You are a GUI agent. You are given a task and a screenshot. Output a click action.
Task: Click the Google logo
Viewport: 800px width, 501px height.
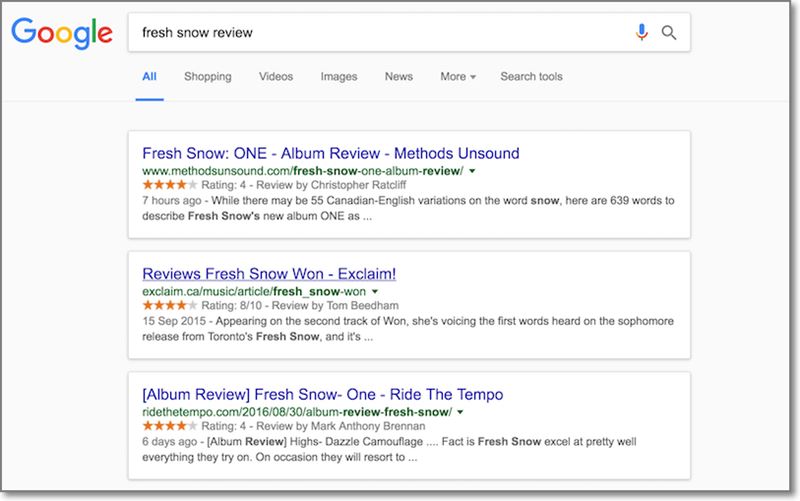click(62, 33)
